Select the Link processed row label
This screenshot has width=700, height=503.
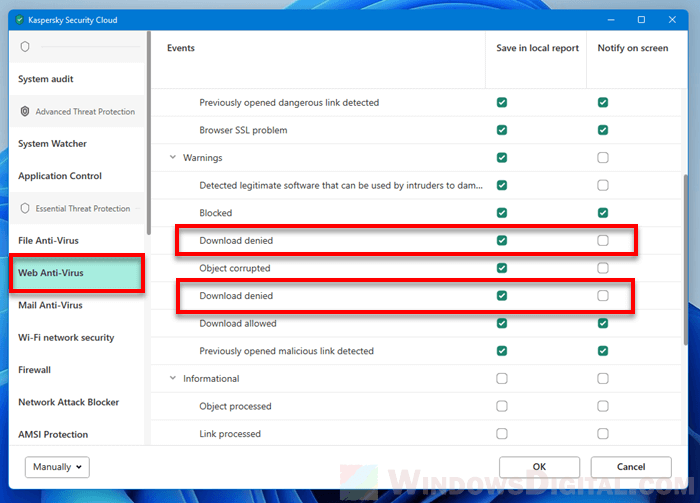point(230,434)
